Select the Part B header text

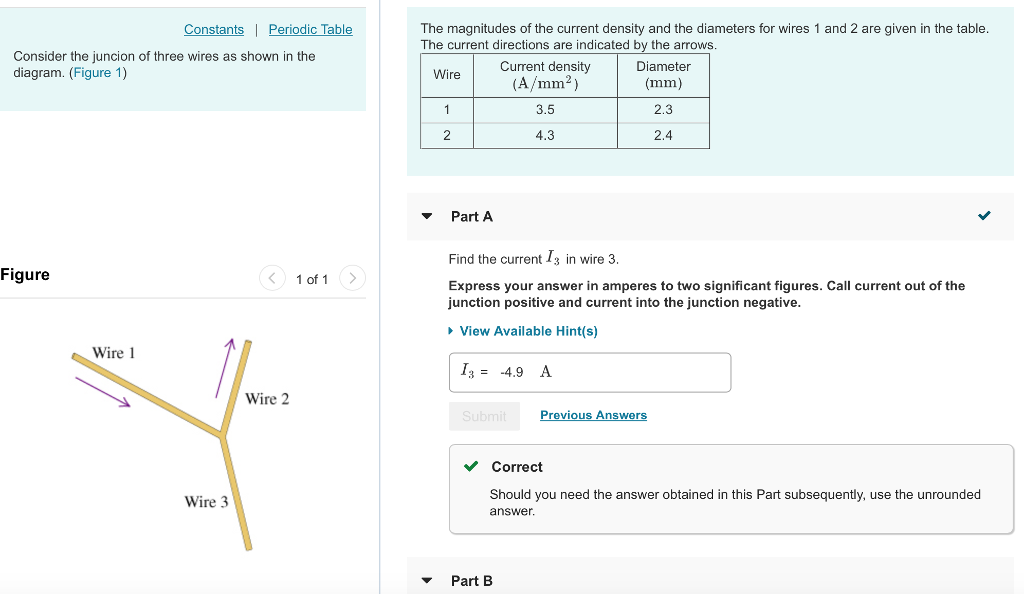(472, 580)
